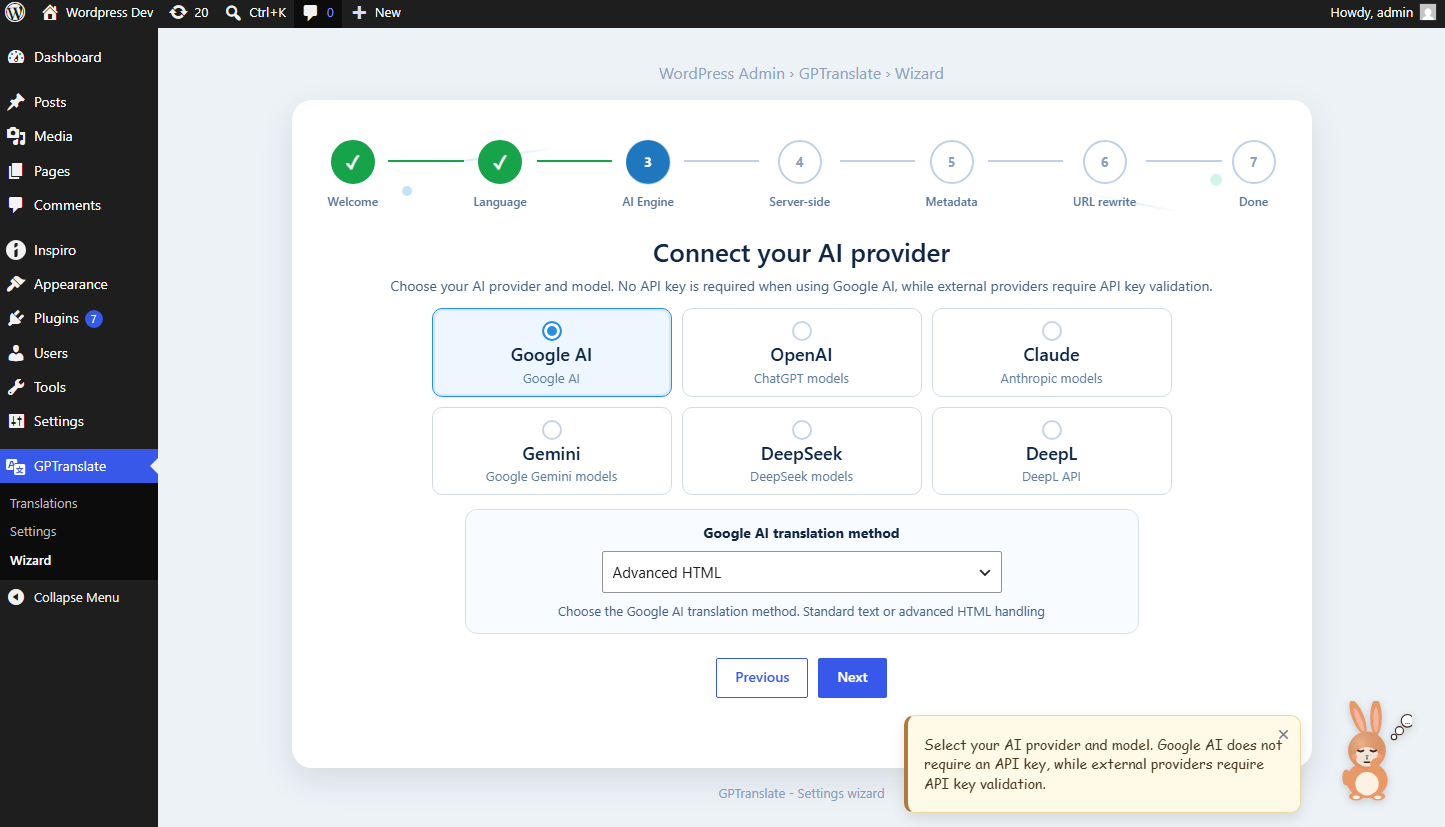The width and height of the screenshot is (1445, 827).
Task: Open the Howdy, admin account menu
Action: coord(1383,13)
